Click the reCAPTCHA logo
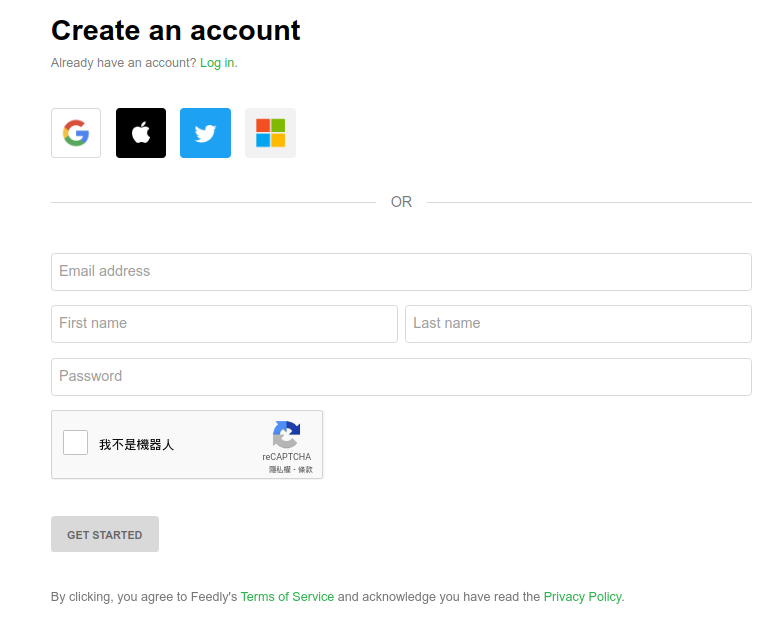Screen dimensions: 781x639 [x=286, y=435]
